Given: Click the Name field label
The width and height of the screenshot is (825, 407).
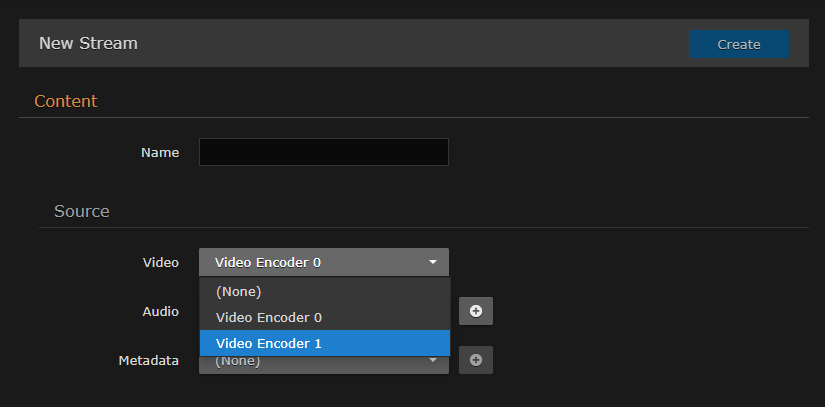Looking at the screenshot, I should pos(160,153).
